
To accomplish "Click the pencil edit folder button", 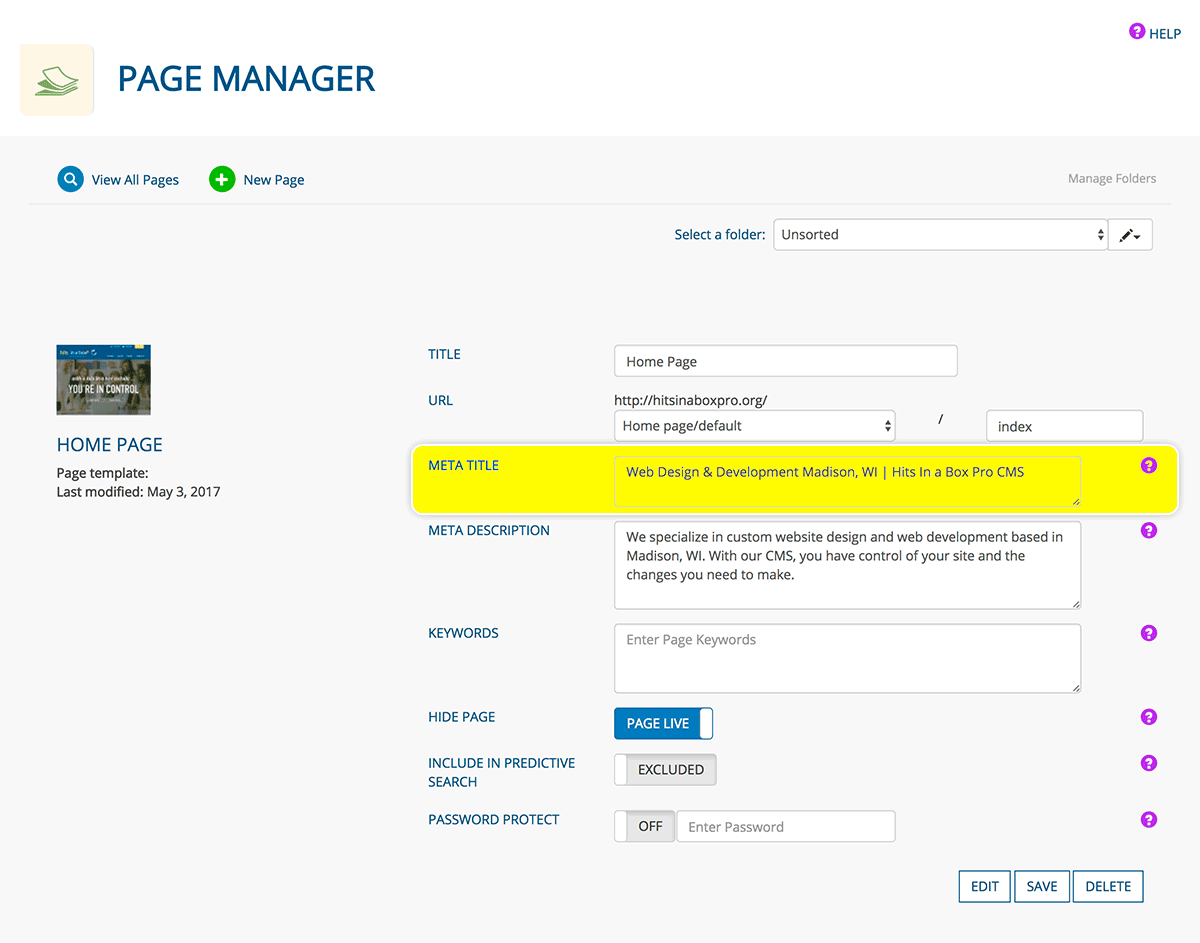I will (x=1130, y=235).
